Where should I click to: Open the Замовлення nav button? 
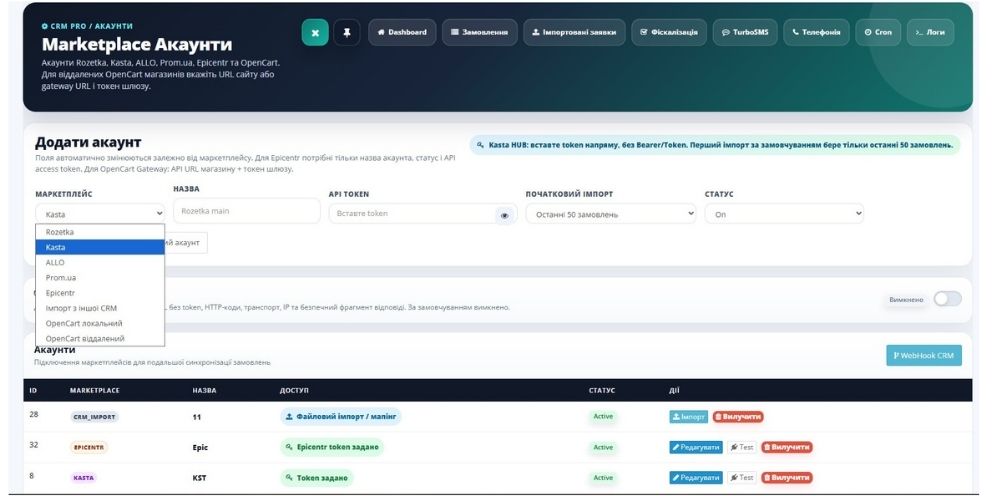point(480,33)
